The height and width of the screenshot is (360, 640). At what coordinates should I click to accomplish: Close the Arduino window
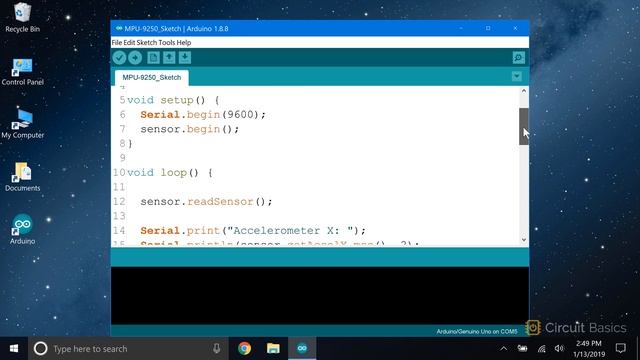[516, 28]
